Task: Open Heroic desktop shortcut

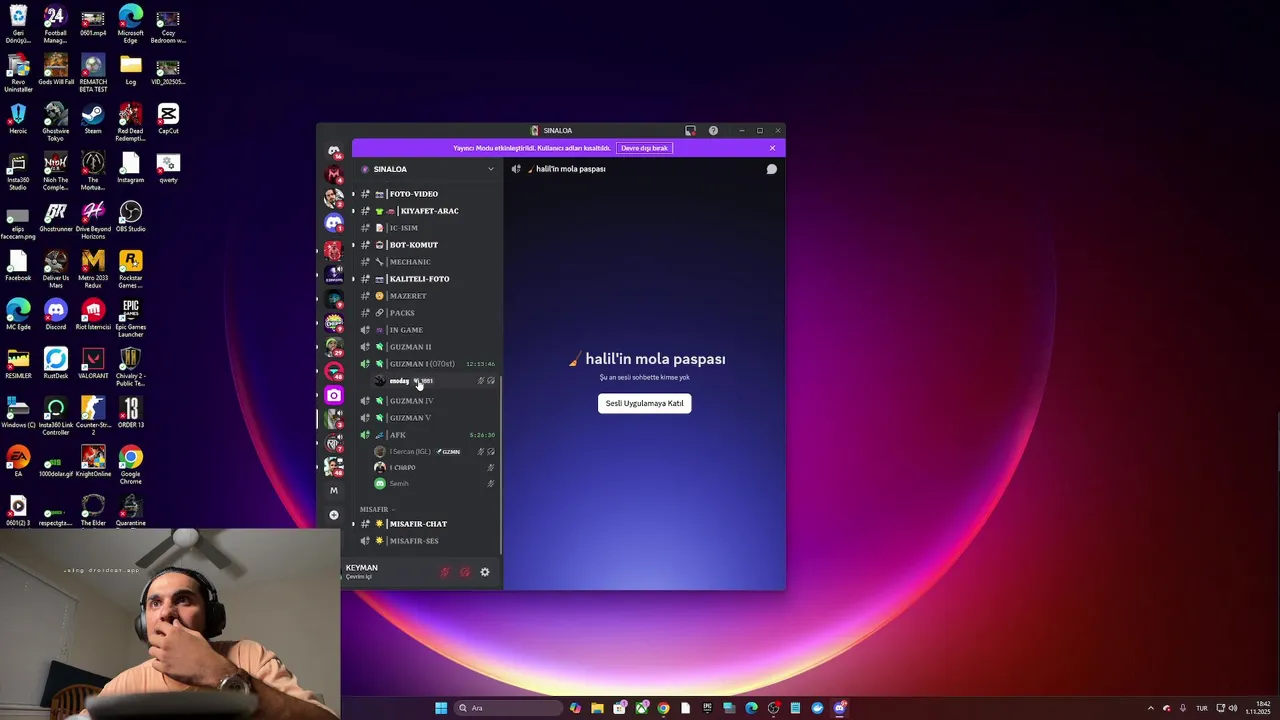Action: point(18,120)
